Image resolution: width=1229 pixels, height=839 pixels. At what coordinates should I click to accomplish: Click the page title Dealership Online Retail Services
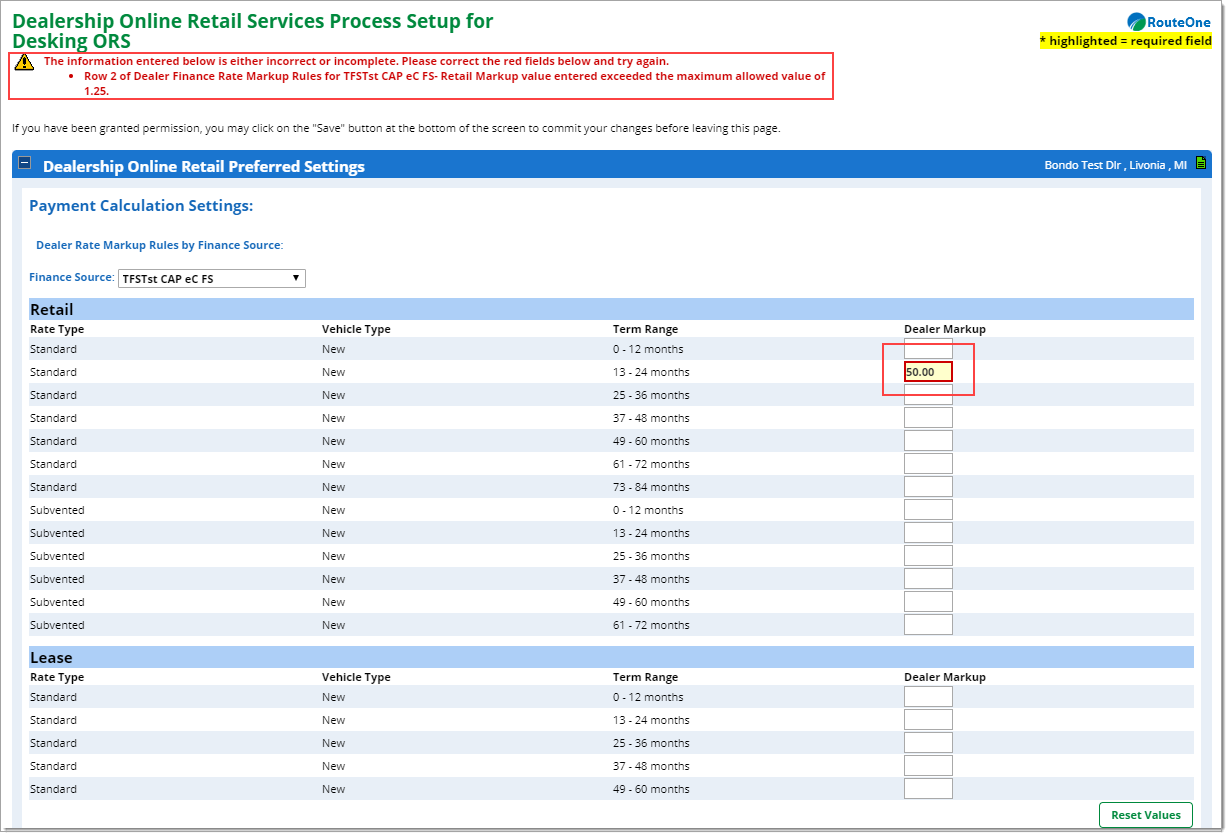pyautogui.click(x=252, y=30)
